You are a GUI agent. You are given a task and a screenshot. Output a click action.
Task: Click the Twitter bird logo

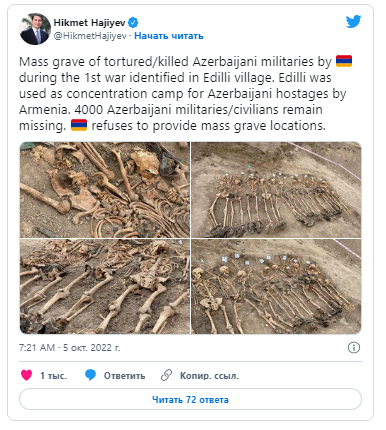(353, 22)
